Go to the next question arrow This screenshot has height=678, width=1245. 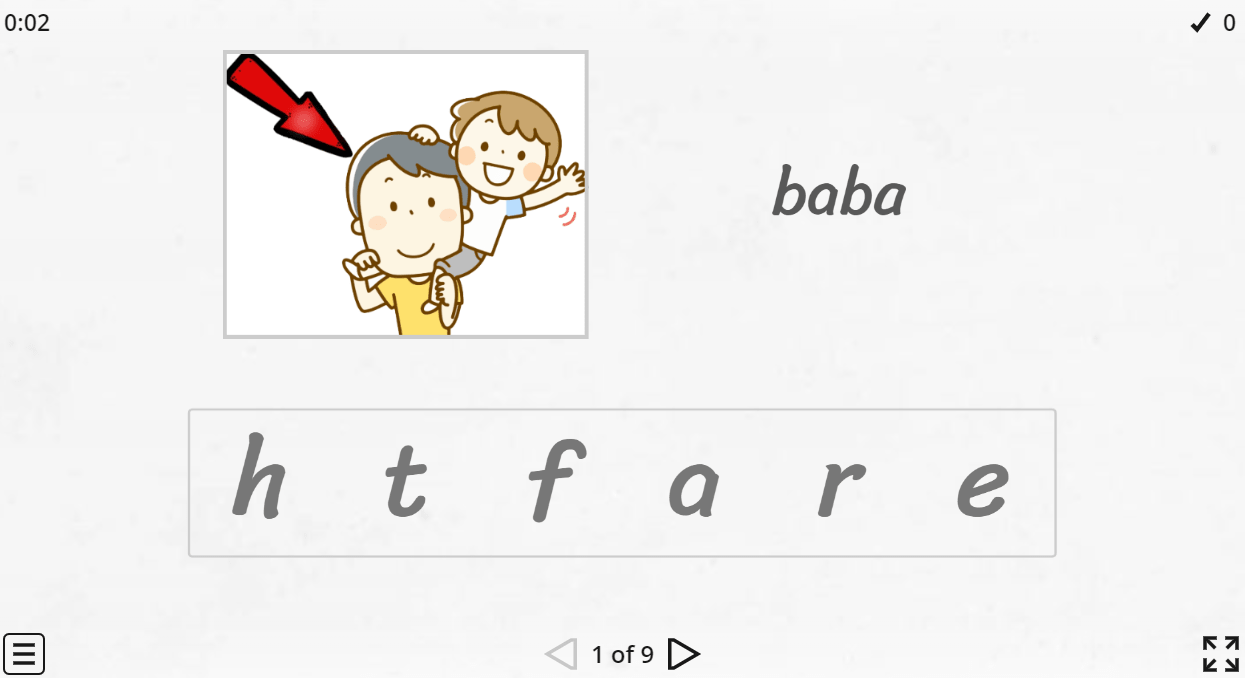coord(683,654)
